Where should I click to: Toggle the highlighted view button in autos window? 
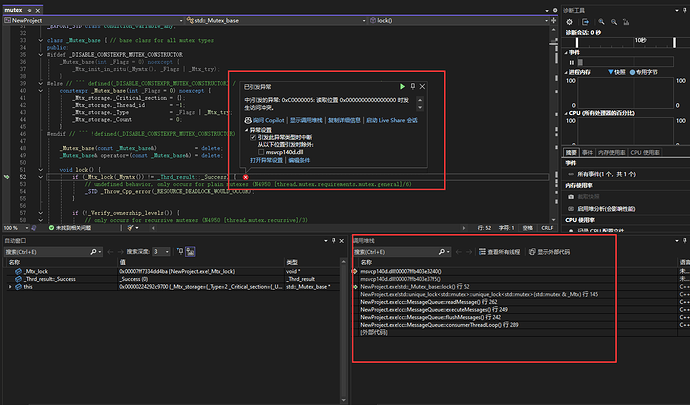tap(191, 251)
